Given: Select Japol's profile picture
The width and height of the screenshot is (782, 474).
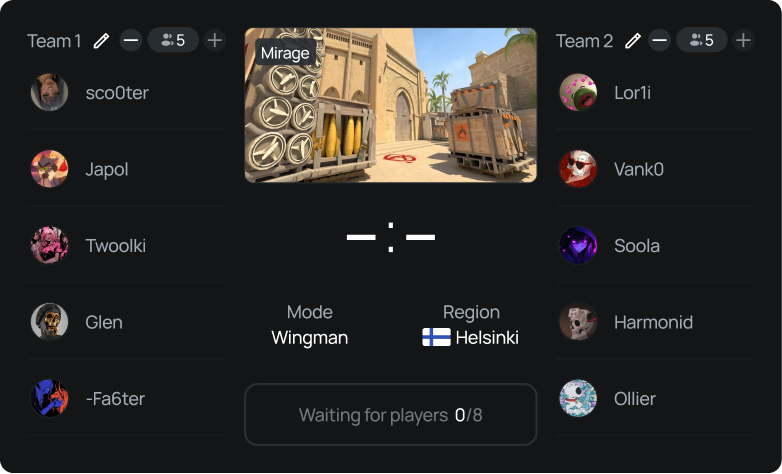Looking at the screenshot, I should pyautogui.click(x=49, y=169).
